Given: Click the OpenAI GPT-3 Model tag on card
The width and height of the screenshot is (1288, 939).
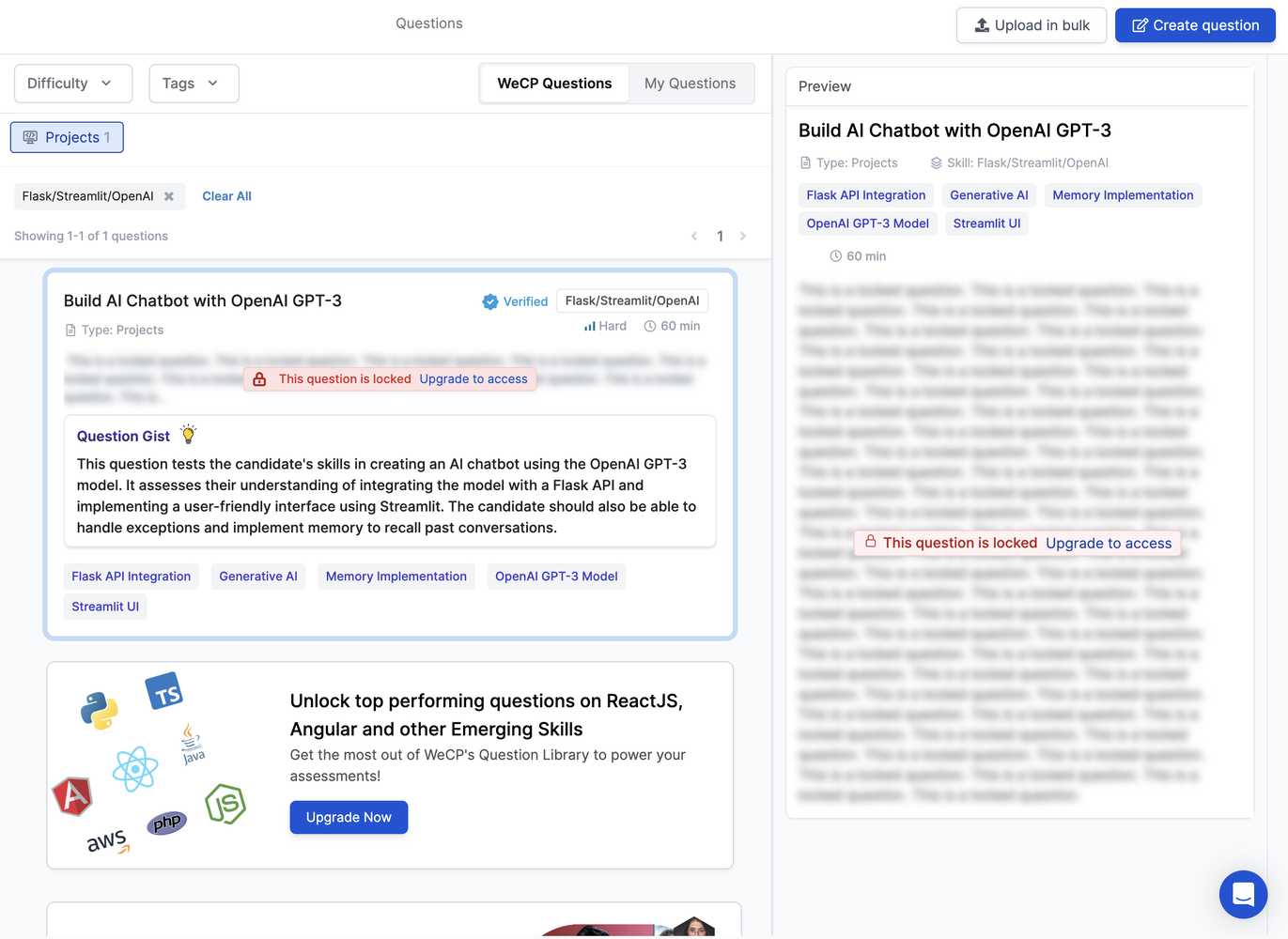Looking at the screenshot, I should coord(556,577).
